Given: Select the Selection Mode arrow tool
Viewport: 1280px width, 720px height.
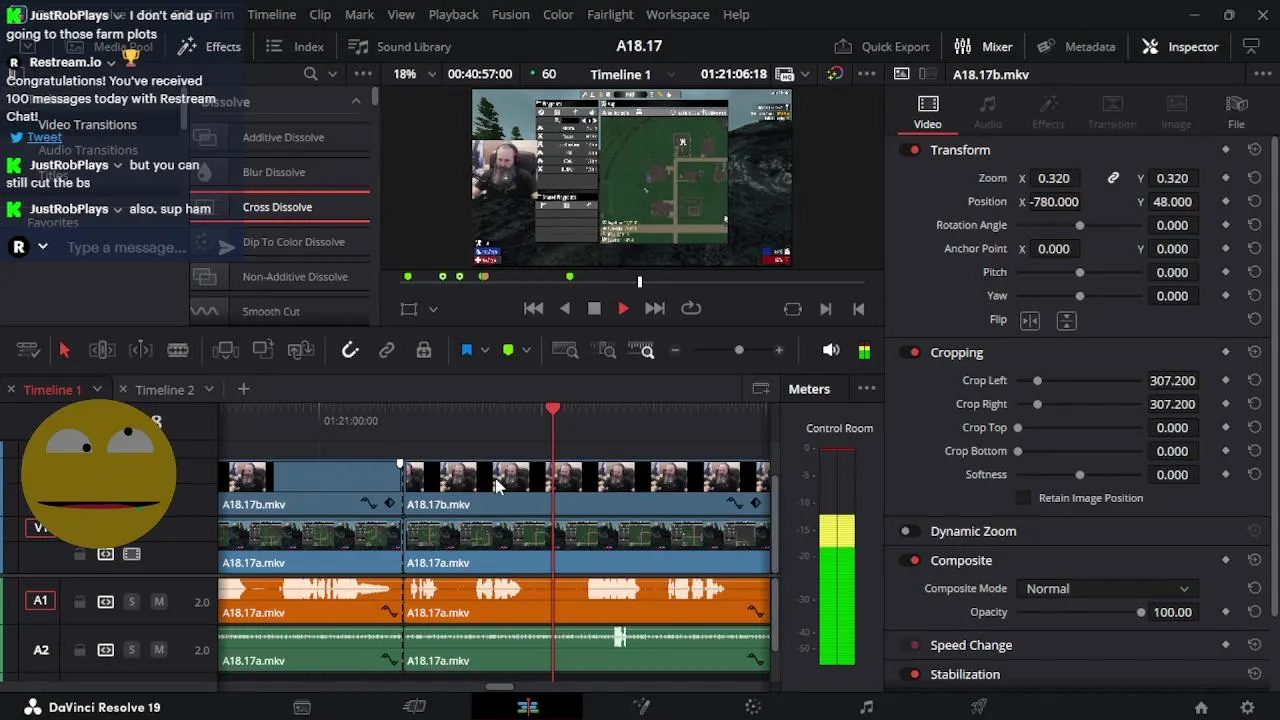Looking at the screenshot, I should tap(64, 350).
